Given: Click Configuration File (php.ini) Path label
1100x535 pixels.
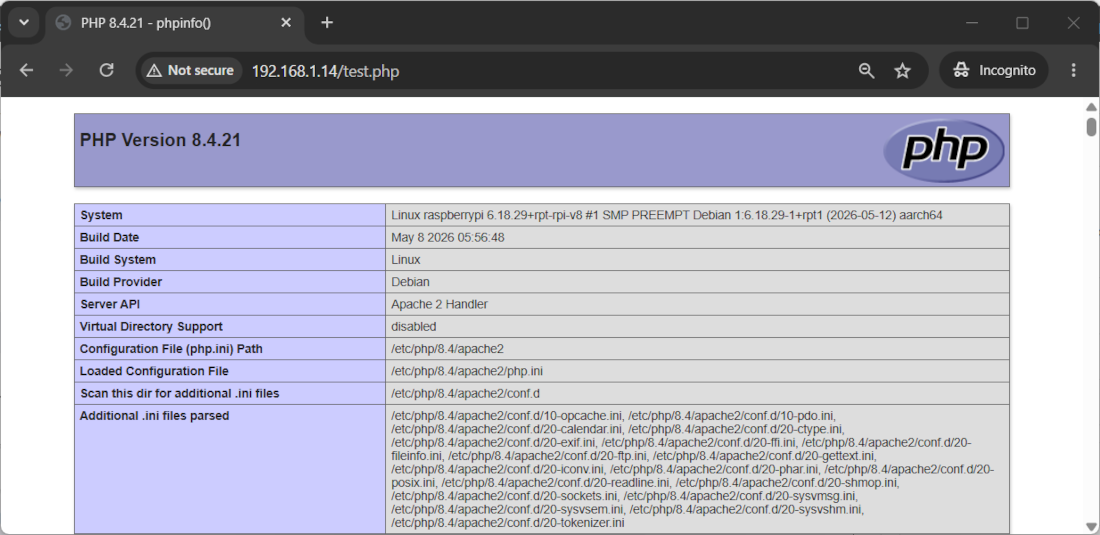Looking at the screenshot, I should (171, 349).
